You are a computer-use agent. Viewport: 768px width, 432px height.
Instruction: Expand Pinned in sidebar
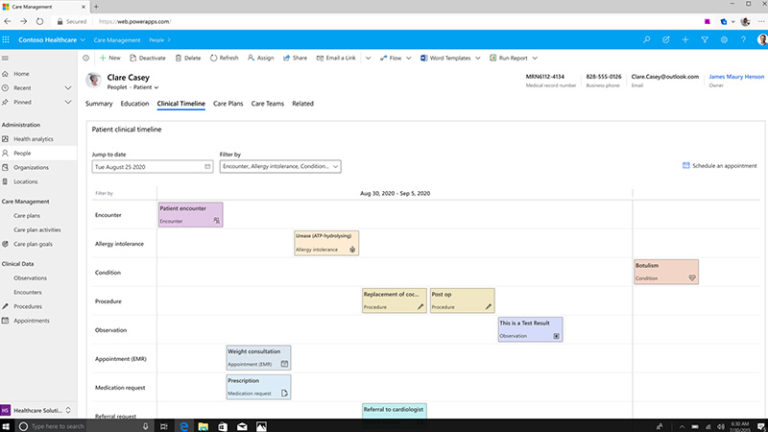[68, 102]
